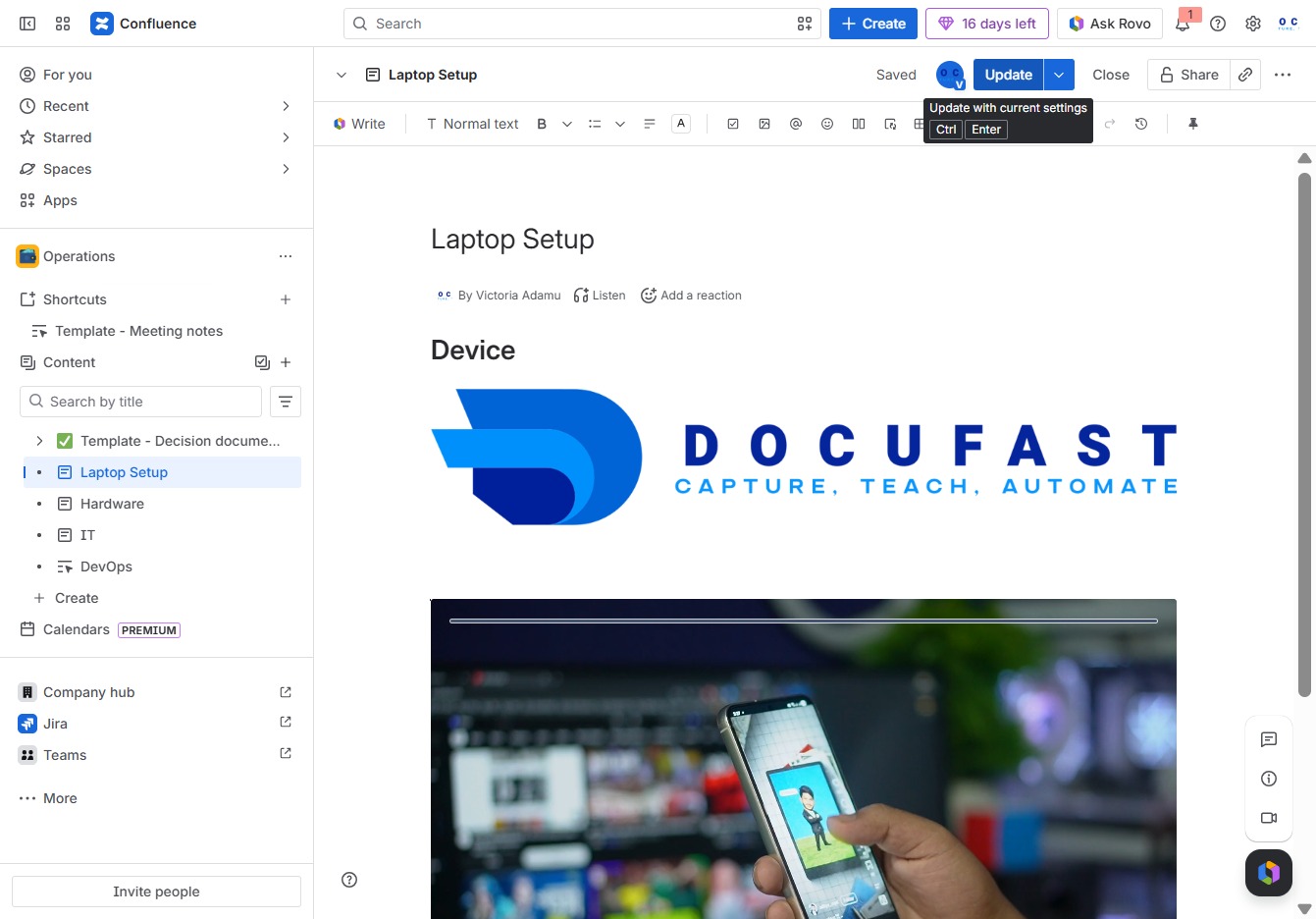The width and height of the screenshot is (1316, 919).
Task: Open text color picker
Action: [681, 124]
